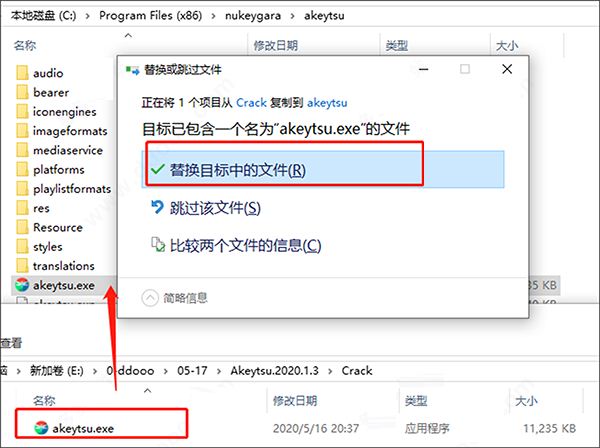Expand chevron after 新加卷 (E:) in path
The width and height of the screenshot is (600, 448).
click(x=95, y=371)
